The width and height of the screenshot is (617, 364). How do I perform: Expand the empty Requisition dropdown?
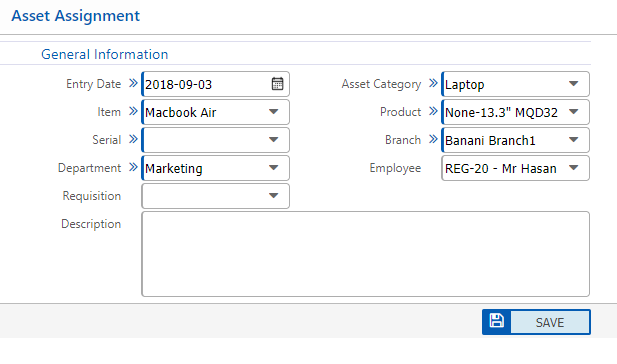point(216,196)
